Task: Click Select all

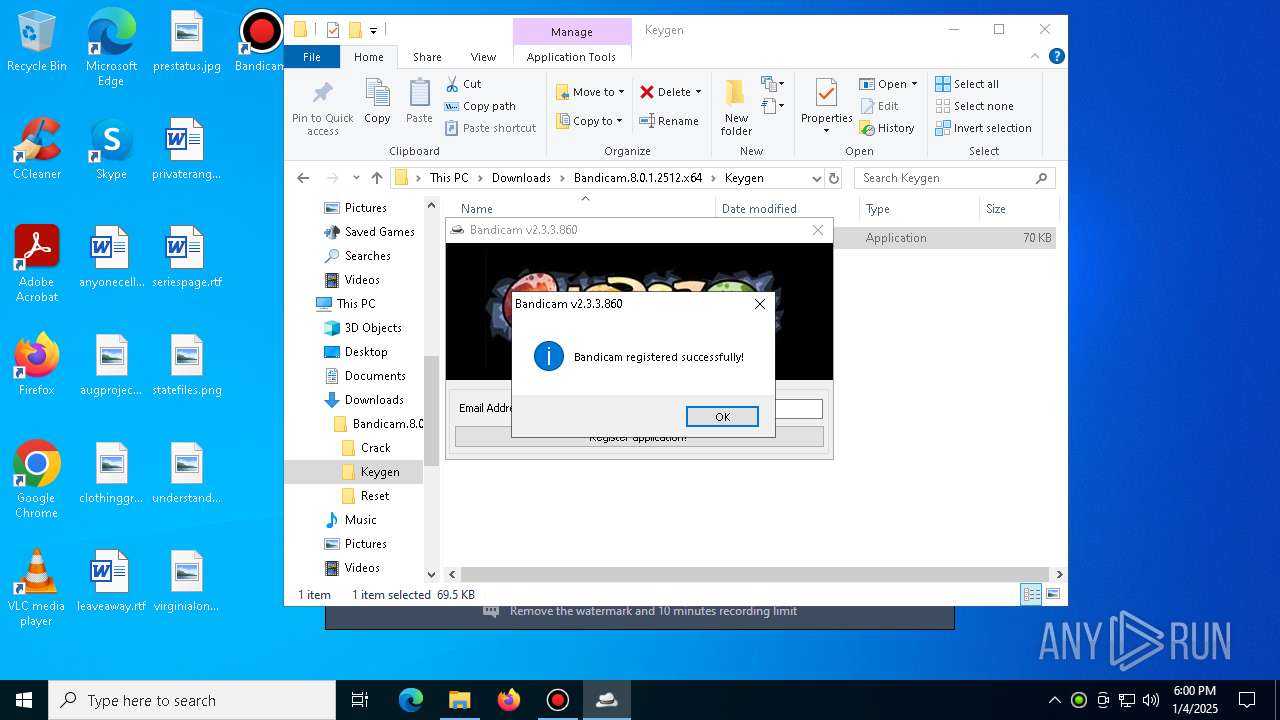Action: [967, 84]
